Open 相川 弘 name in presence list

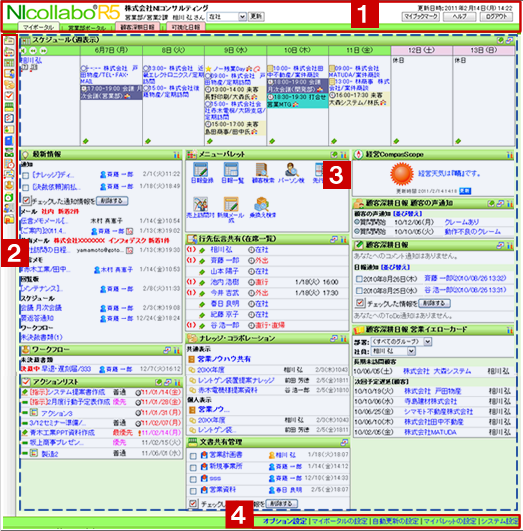[221, 250]
